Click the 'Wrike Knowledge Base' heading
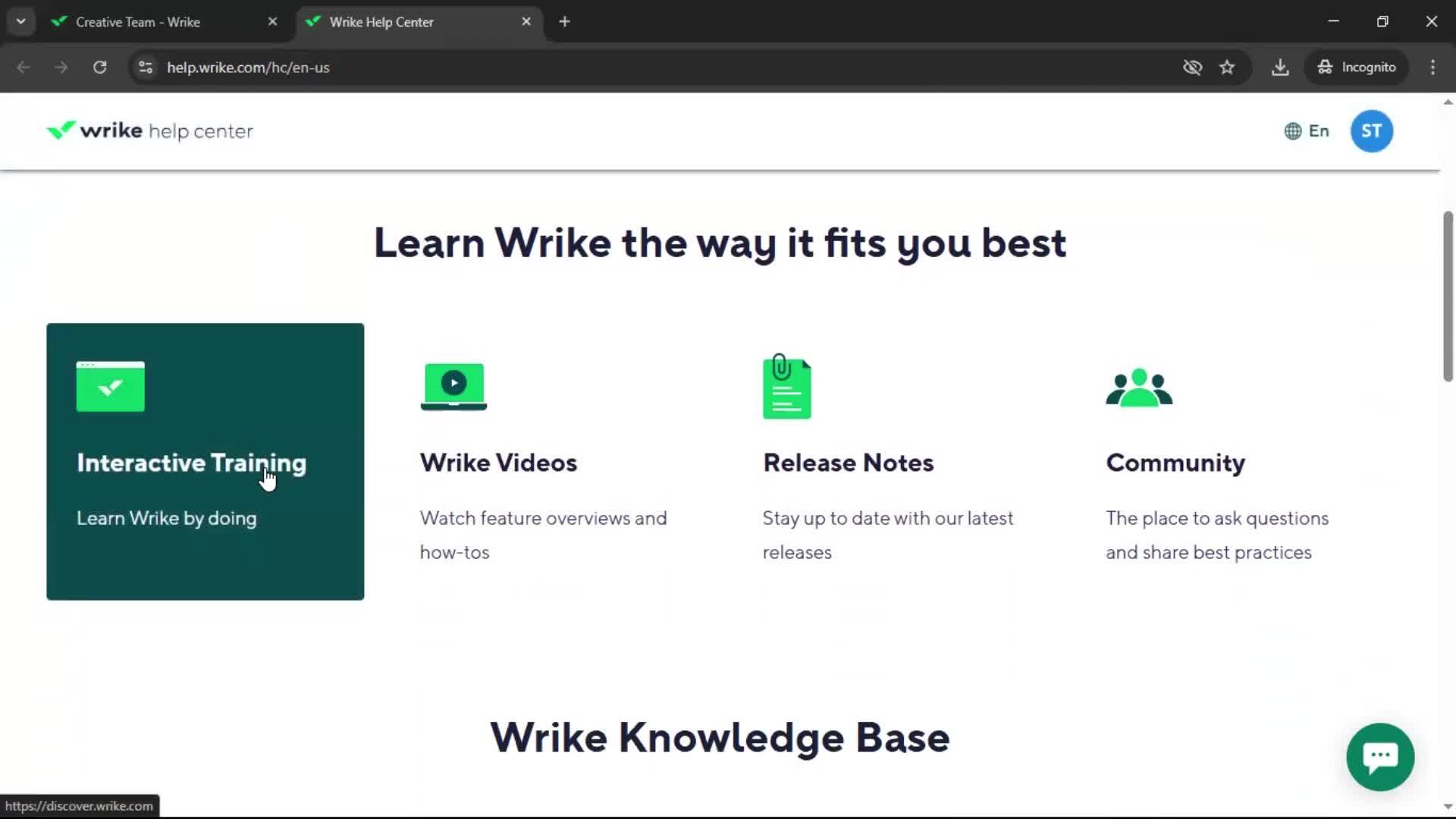 pyautogui.click(x=720, y=738)
